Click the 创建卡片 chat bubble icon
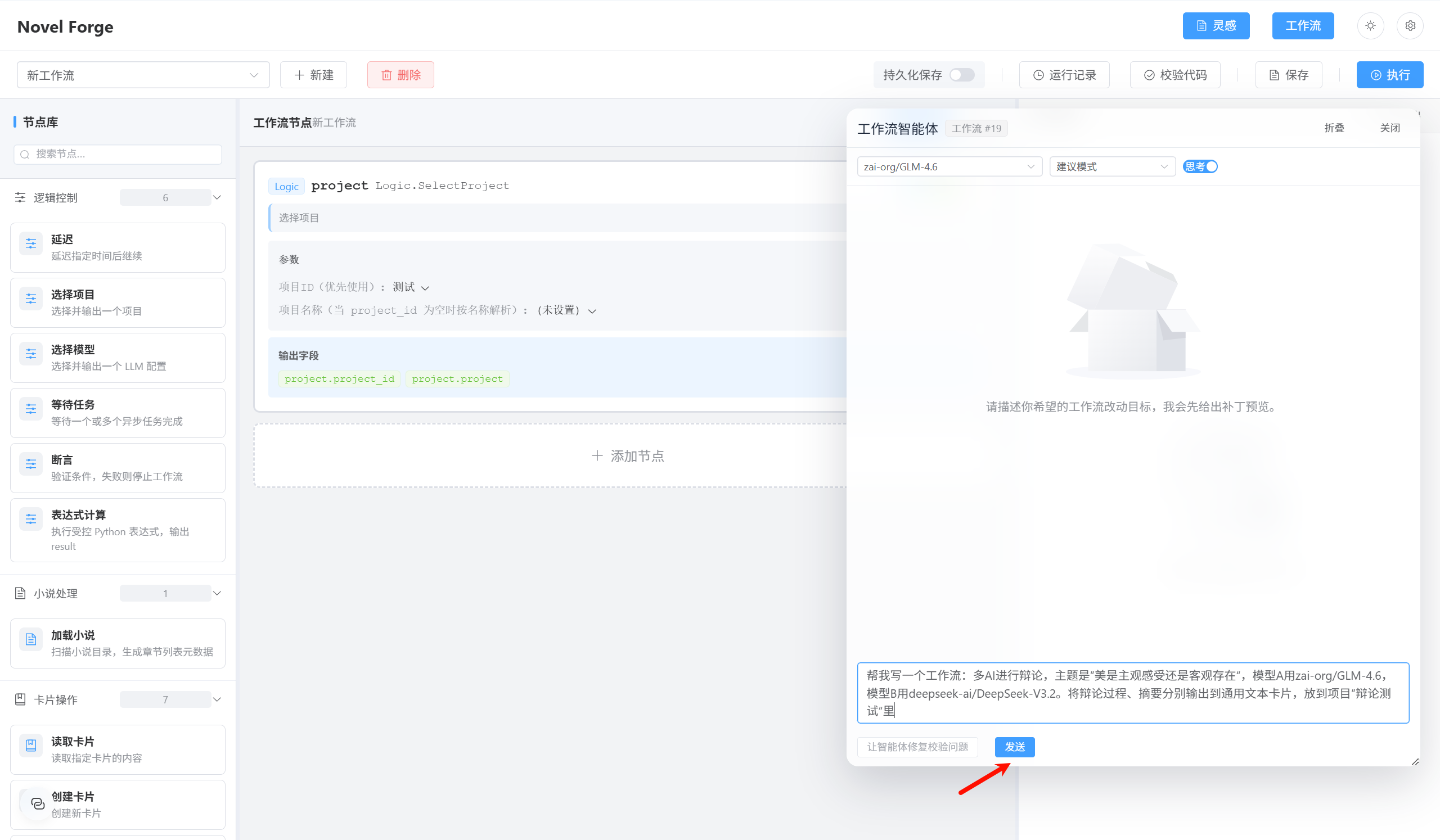 38,804
